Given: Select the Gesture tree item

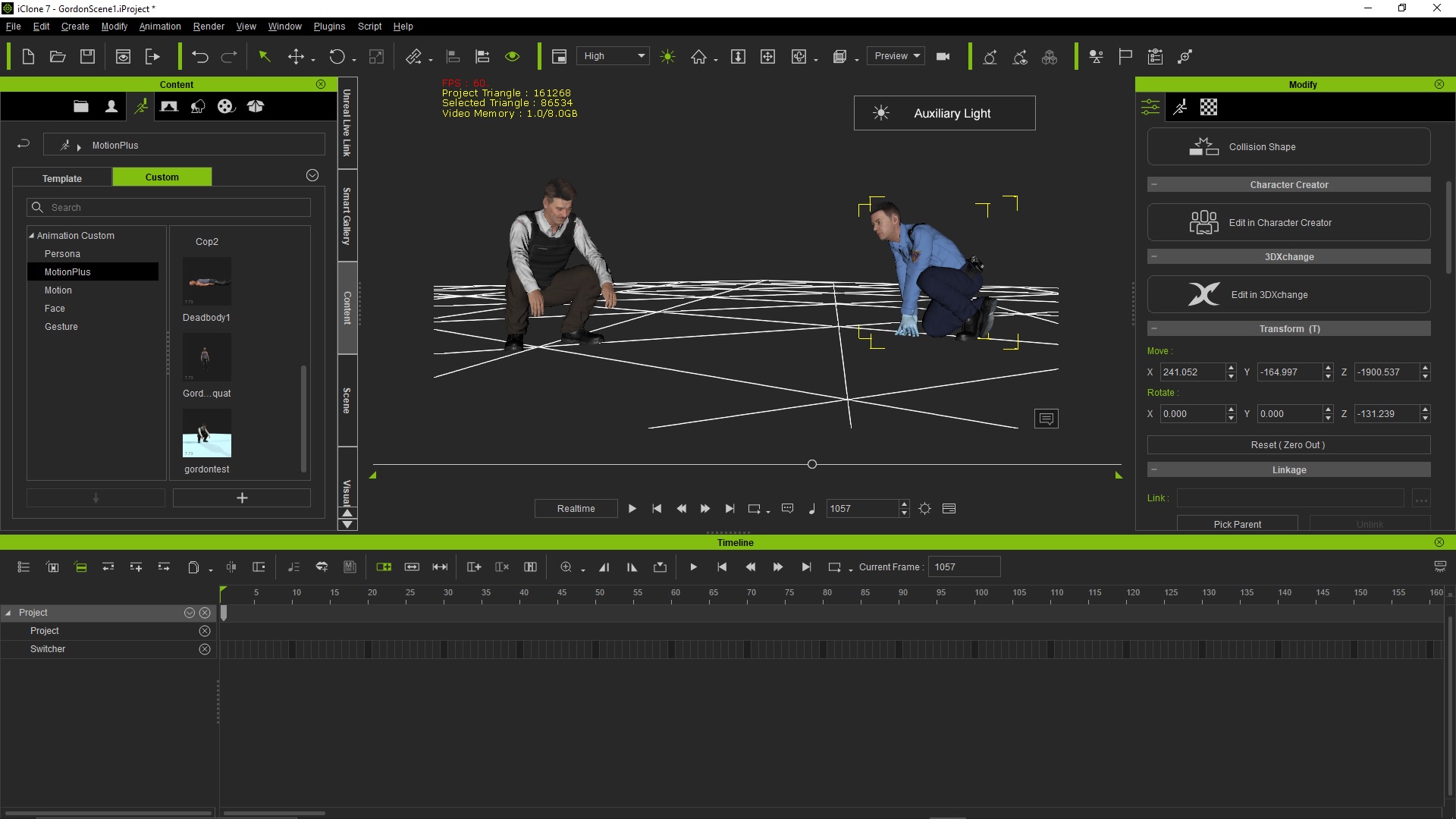Looking at the screenshot, I should pos(61,327).
